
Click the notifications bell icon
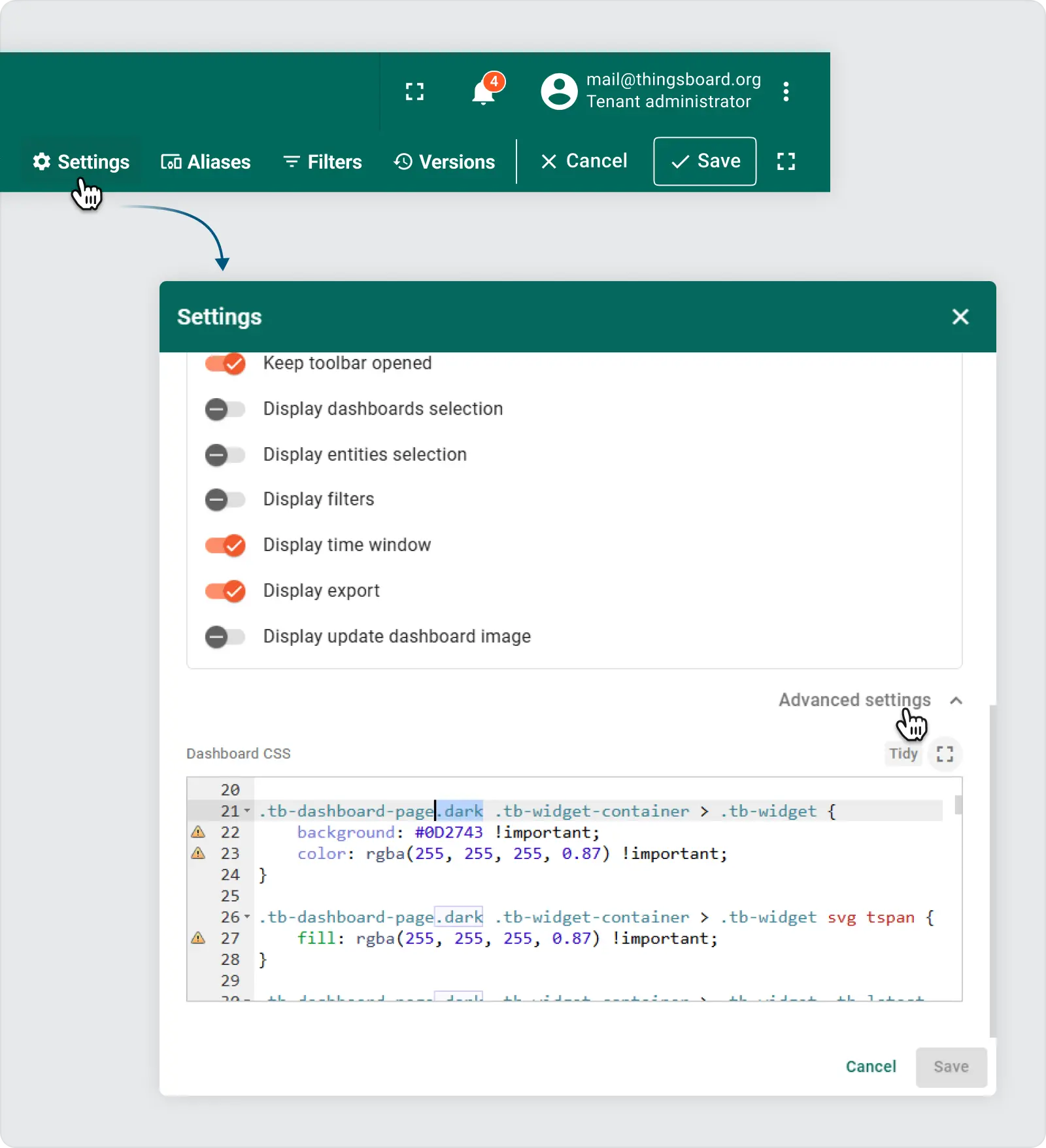point(484,92)
